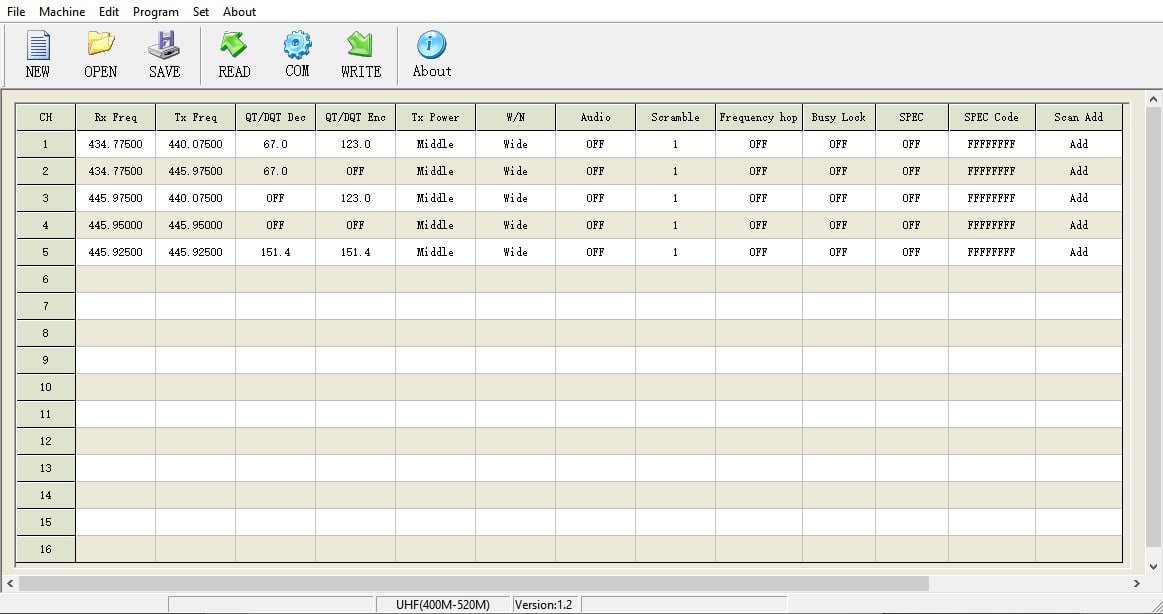Toggle channel 4 SPEC OFF setting
Viewport: 1163px width, 614px height.
click(912, 225)
